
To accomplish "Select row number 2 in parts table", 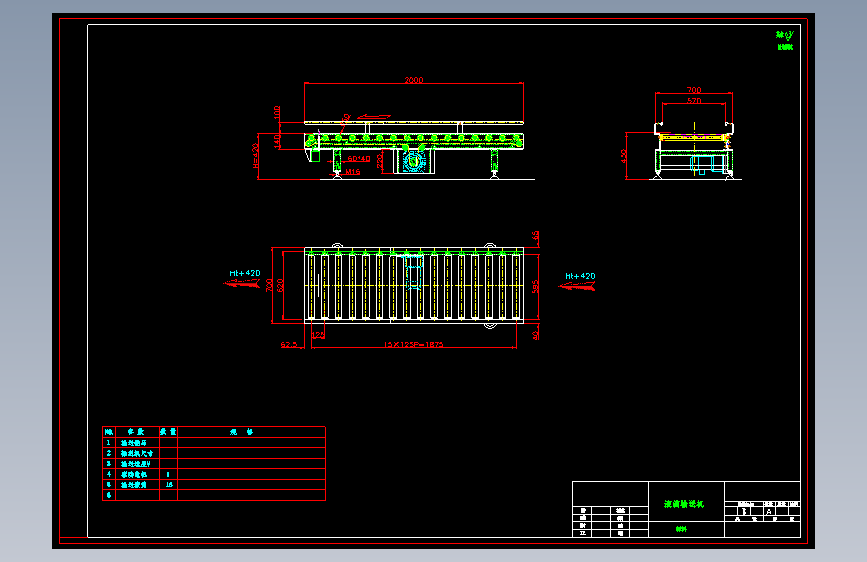I will [109, 453].
